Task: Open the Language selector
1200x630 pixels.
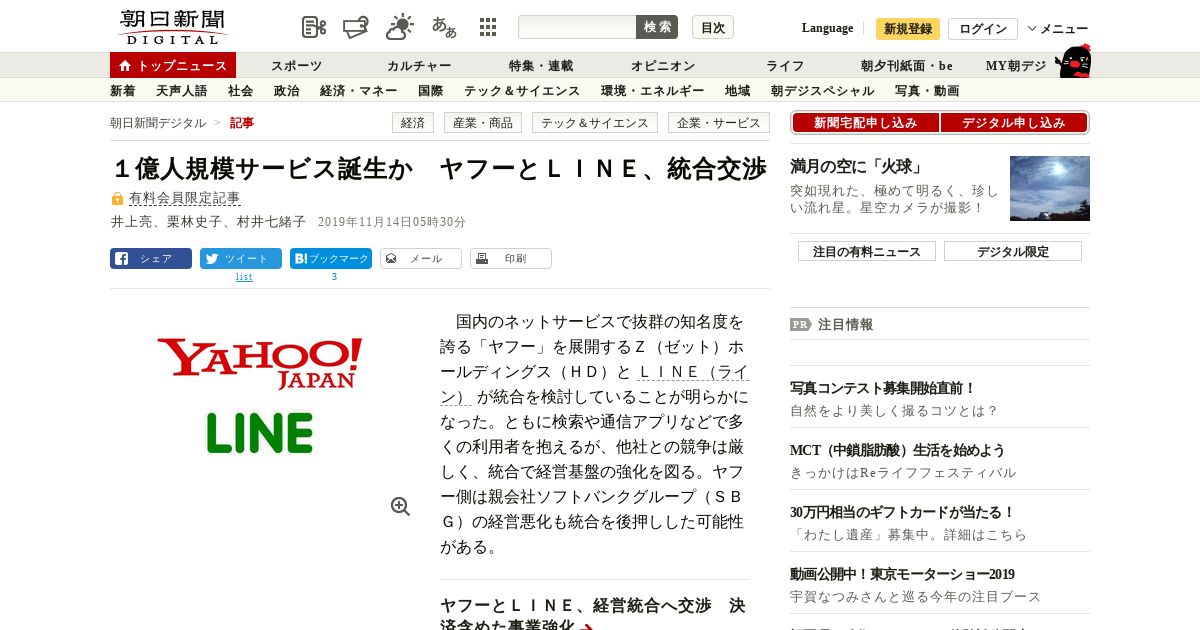Action: coord(827,28)
